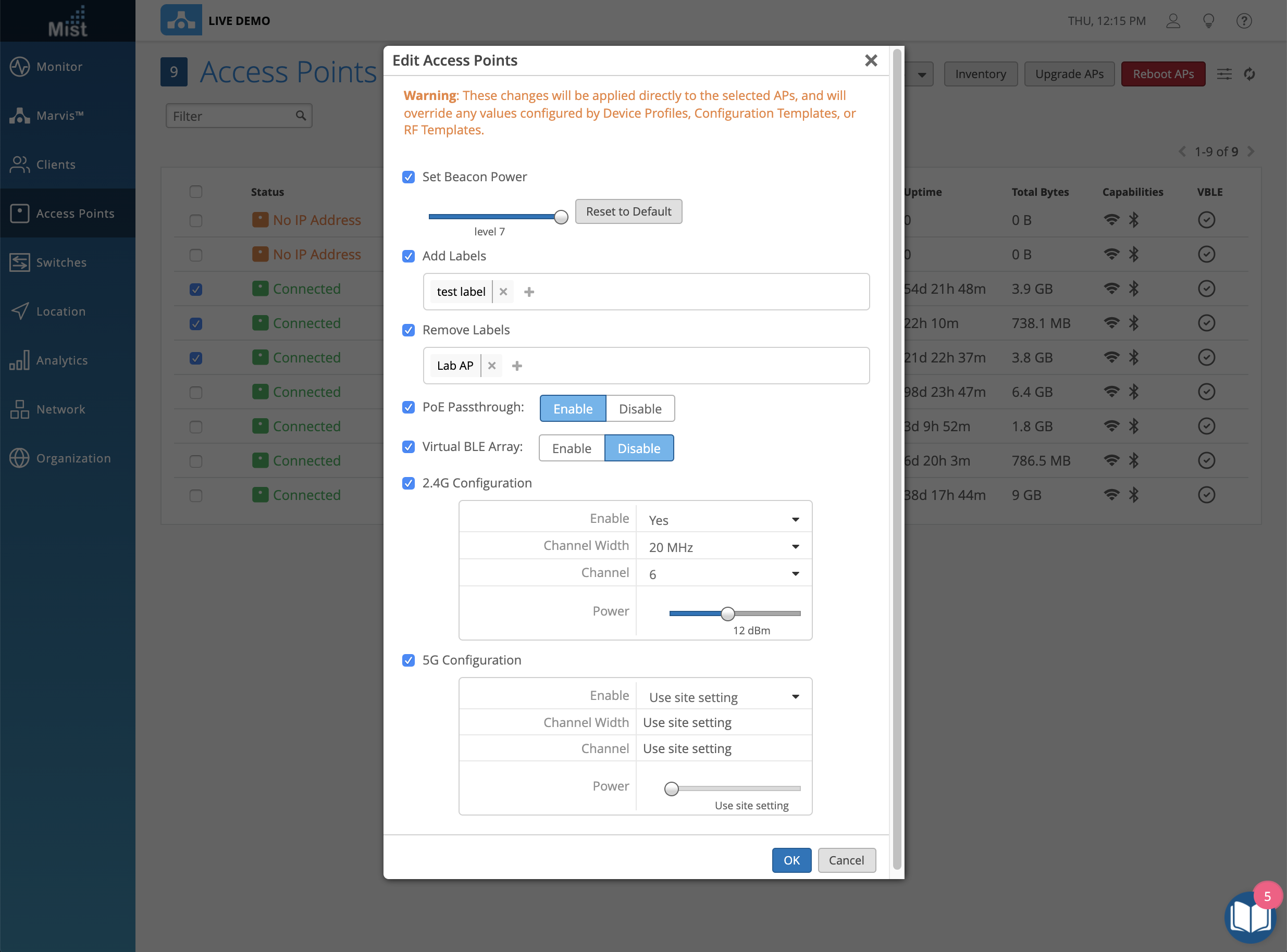
Task: Click the OK button
Action: coord(791,860)
